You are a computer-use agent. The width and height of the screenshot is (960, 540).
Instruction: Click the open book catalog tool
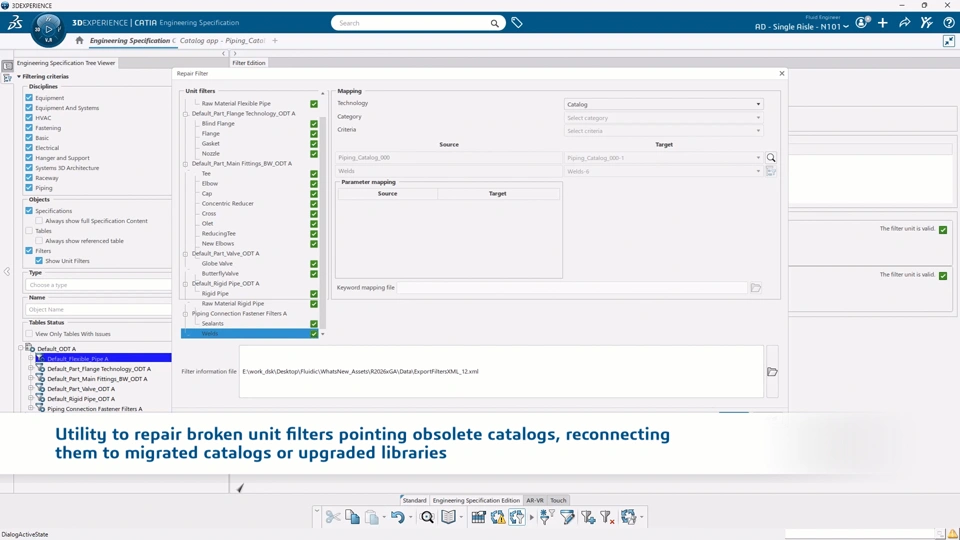pos(449,517)
